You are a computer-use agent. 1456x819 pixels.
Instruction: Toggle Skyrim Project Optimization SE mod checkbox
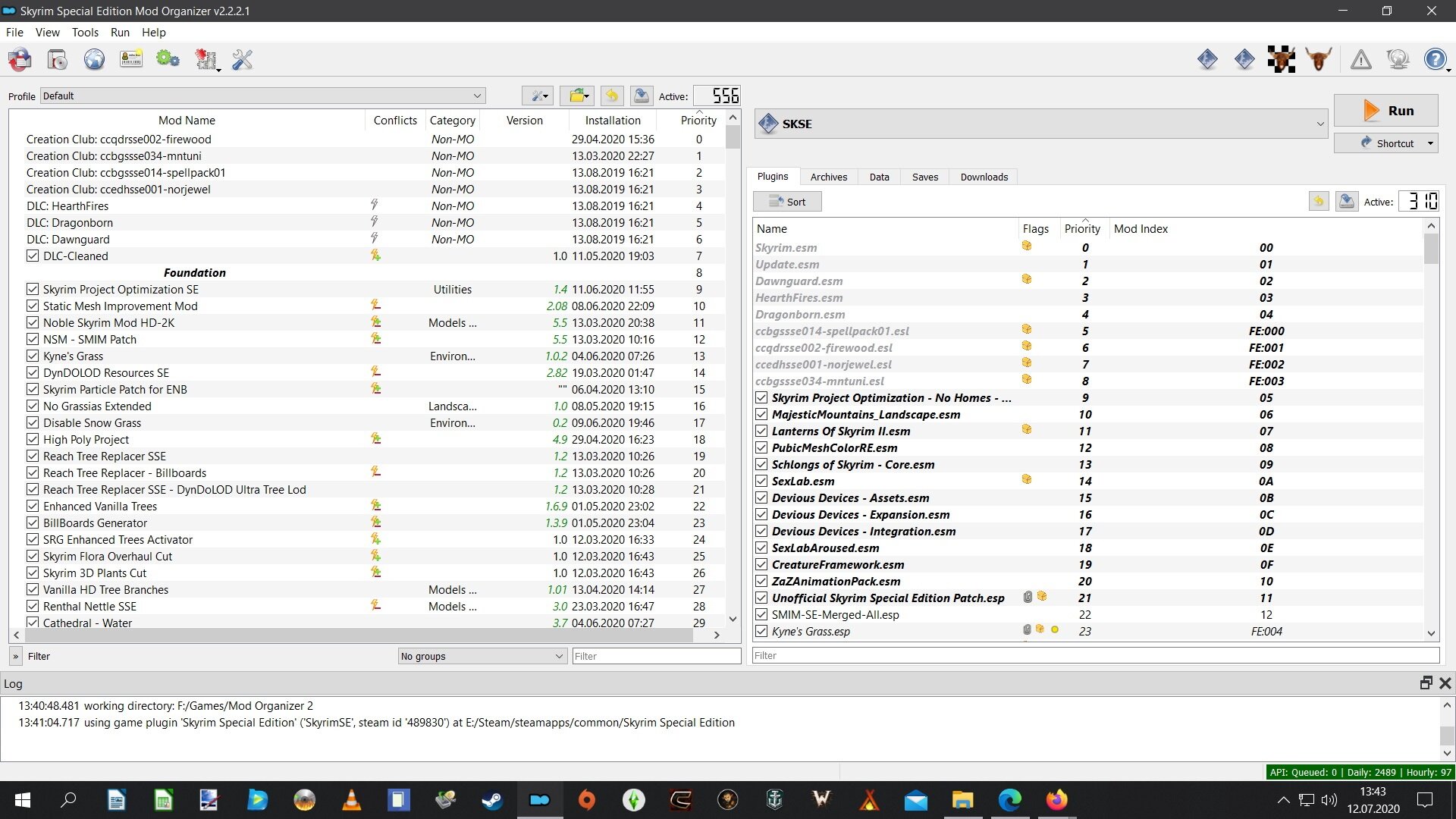pos(33,289)
